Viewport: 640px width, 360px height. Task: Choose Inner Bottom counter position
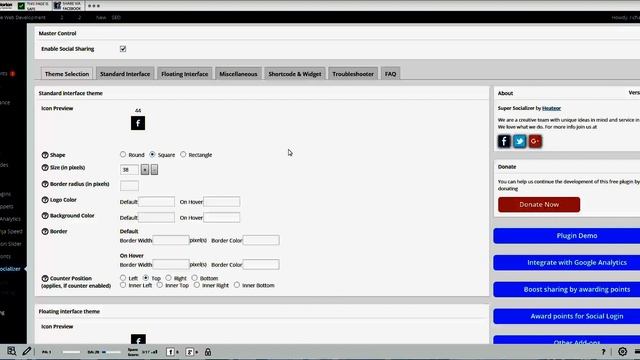[237, 285]
